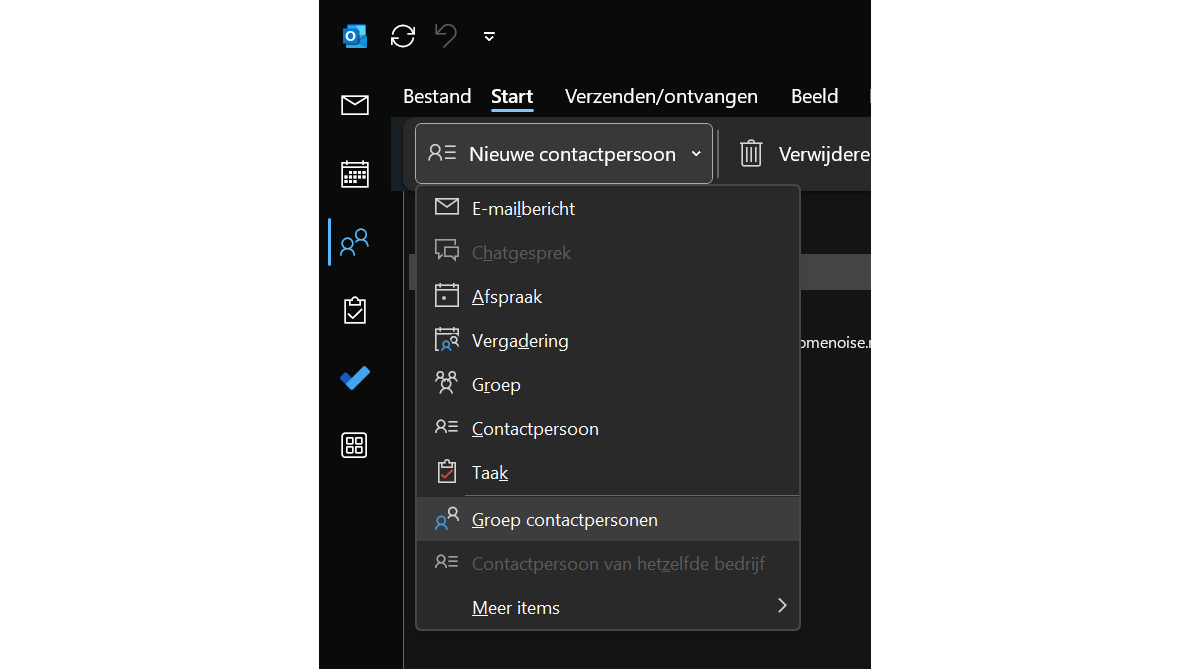Open the Mail view in sidebar
The image size is (1189, 669).
pyautogui.click(x=355, y=105)
